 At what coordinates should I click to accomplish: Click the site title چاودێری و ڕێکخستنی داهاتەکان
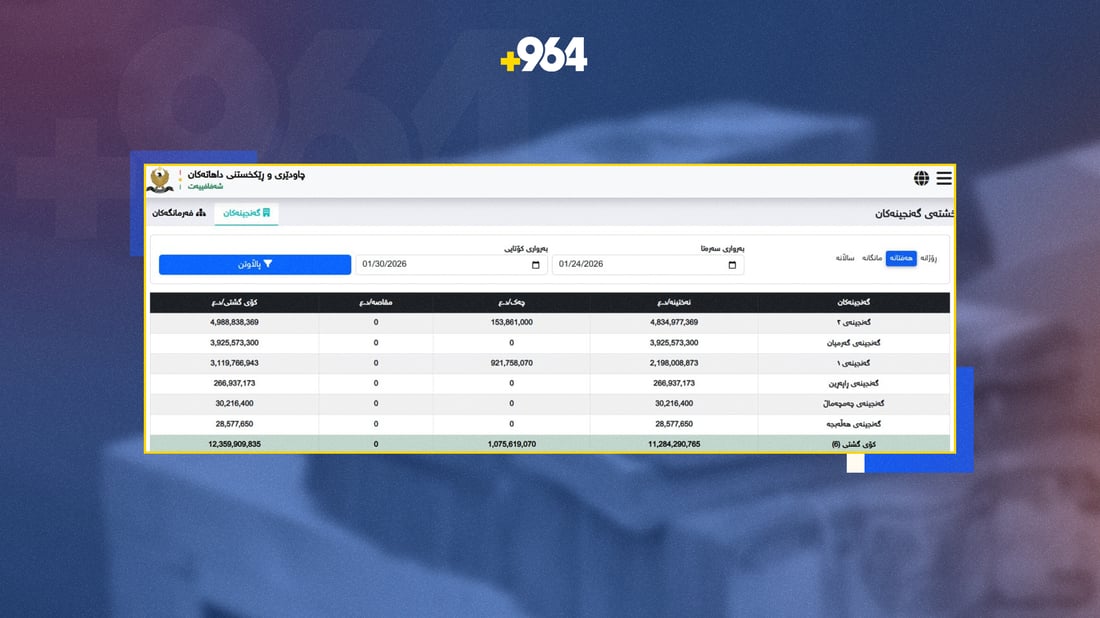(246, 174)
